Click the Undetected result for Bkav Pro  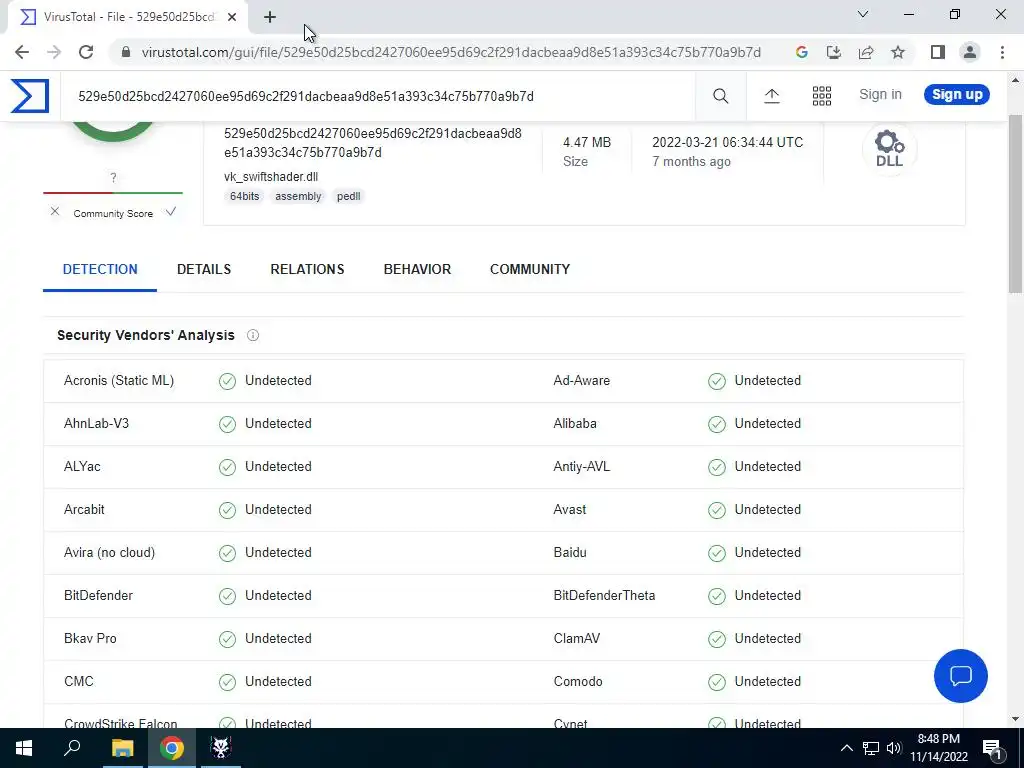point(278,639)
